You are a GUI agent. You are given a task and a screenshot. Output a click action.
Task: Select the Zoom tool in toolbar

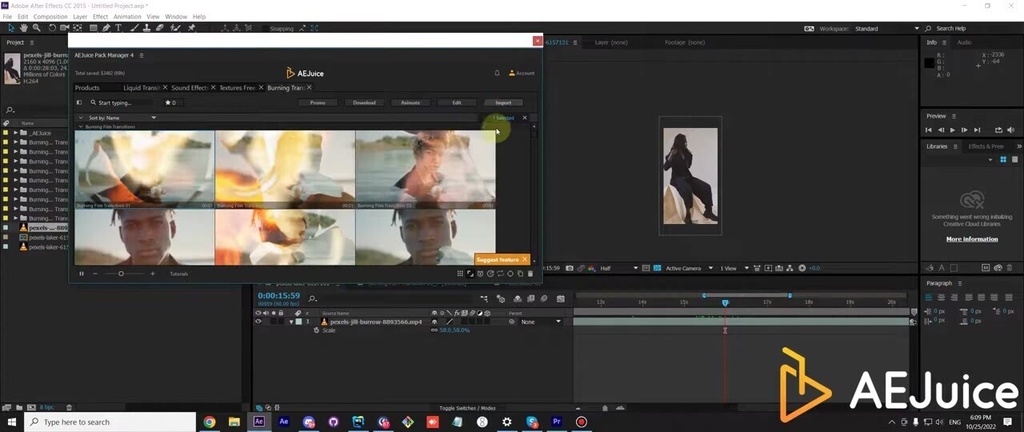coord(37,28)
